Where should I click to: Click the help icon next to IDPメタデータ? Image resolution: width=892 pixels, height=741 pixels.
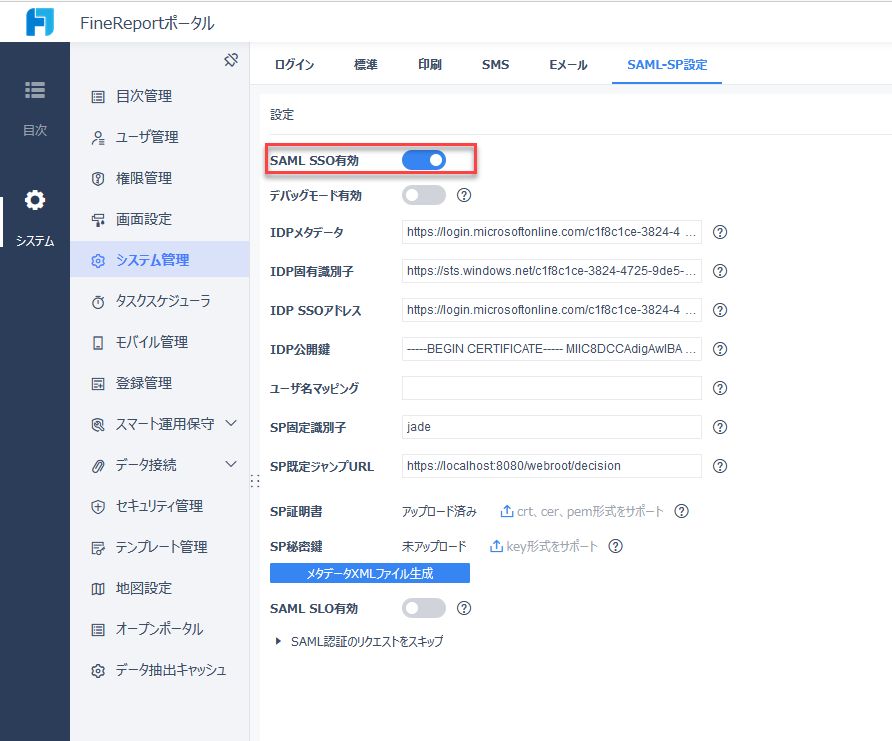pyautogui.click(x=719, y=232)
